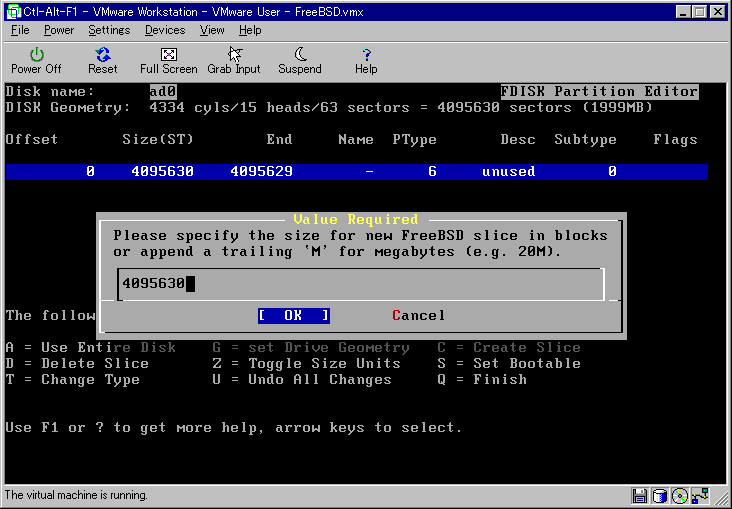Maximize the VMware Workstation window
Viewport: 732px width, 509px height.
click(x=700, y=12)
